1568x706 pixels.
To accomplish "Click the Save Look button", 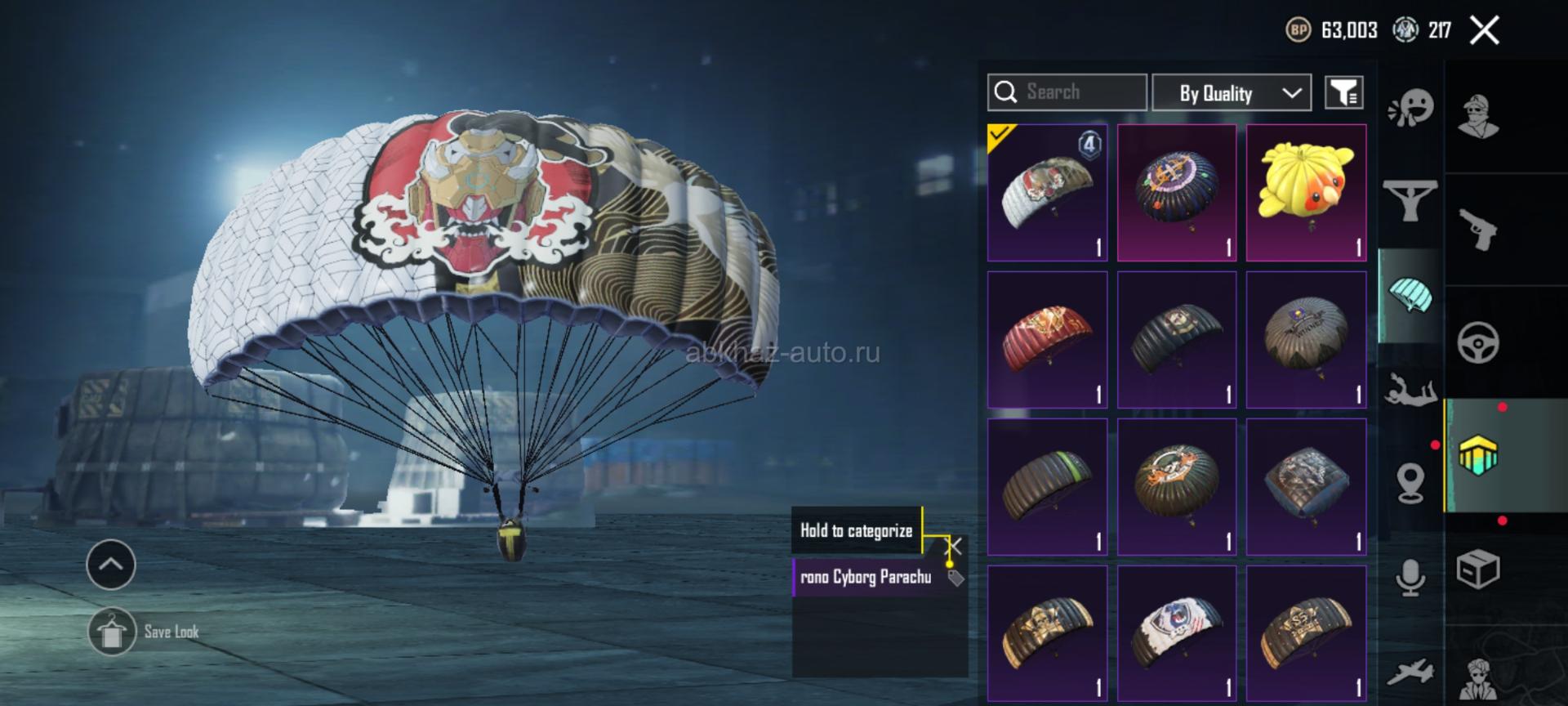I will (x=144, y=632).
